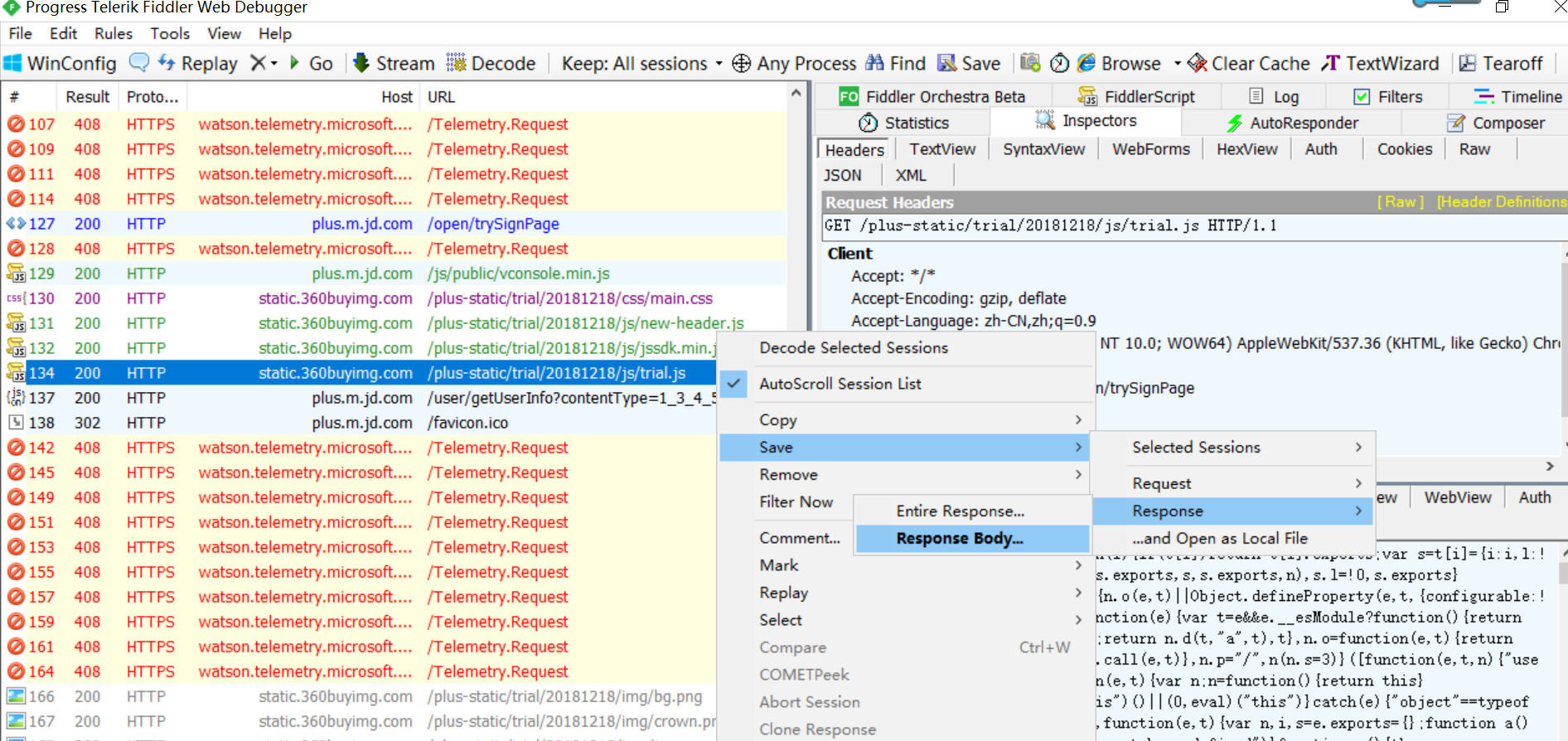
Task: Click the [Raw] link in Request Headers
Action: (1401, 202)
